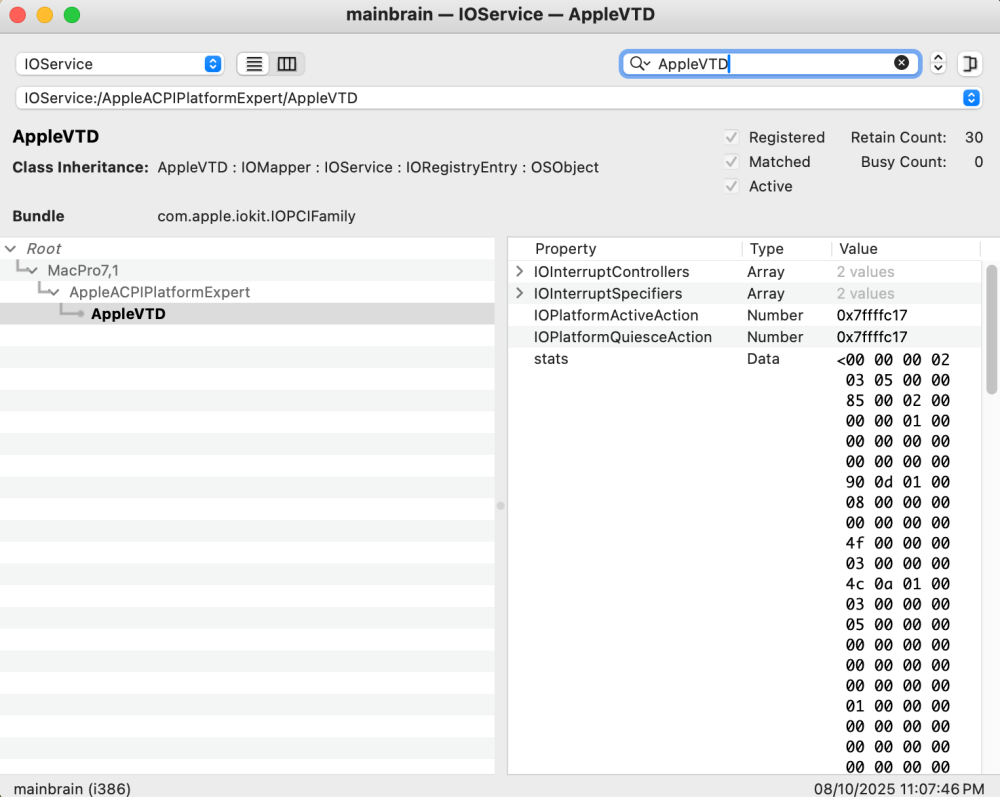Clear the AppleVTD search text
Image resolution: width=1000 pixels, height=797 pixels.
point(901,62)
